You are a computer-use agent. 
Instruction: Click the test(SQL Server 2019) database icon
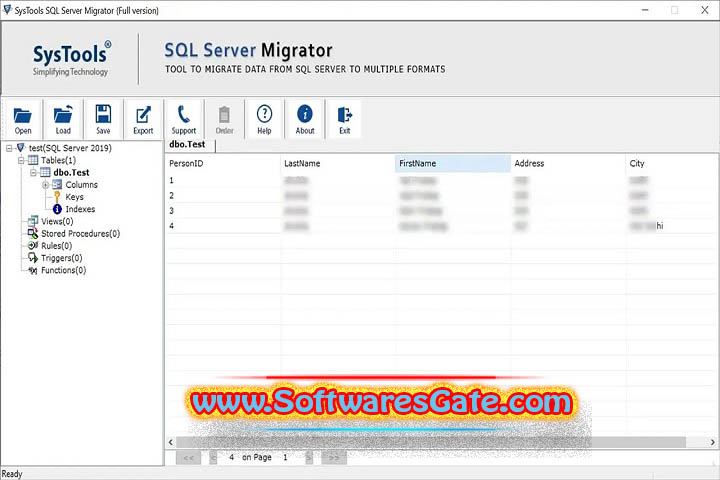click(x=21, y=147)
